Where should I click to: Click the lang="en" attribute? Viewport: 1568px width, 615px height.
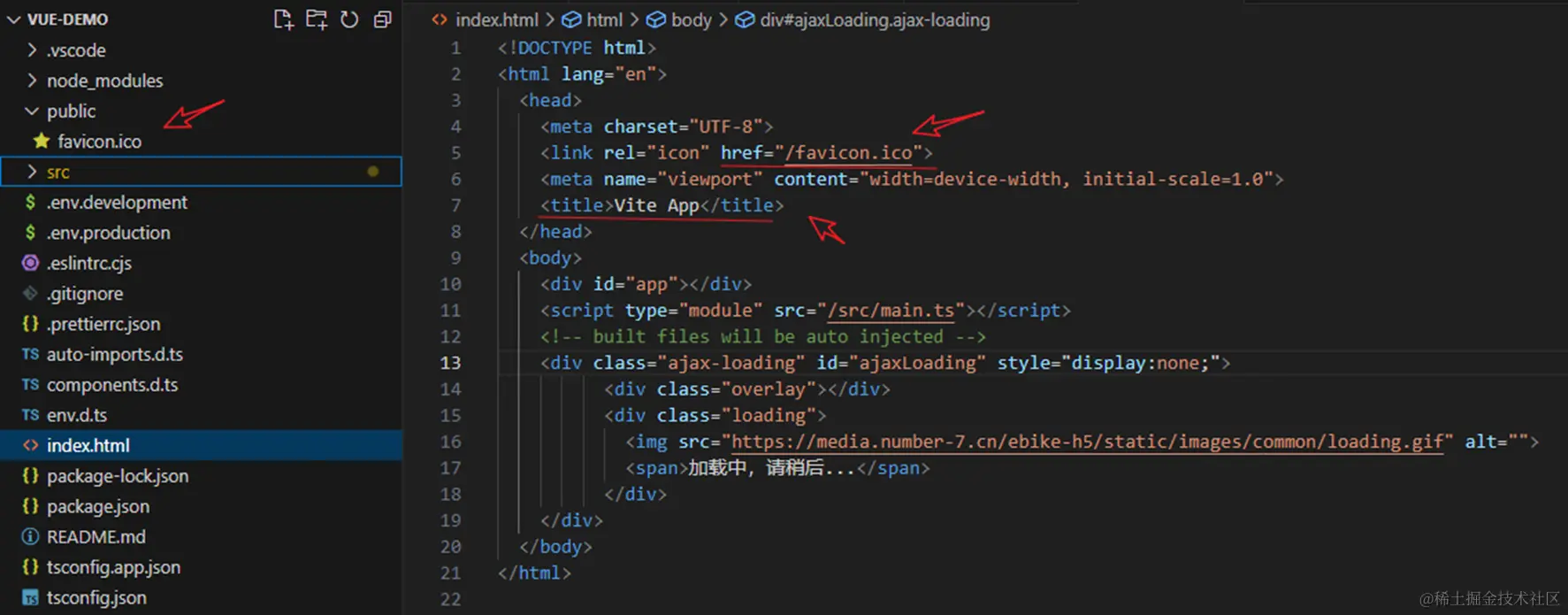(x=608, y=74)
